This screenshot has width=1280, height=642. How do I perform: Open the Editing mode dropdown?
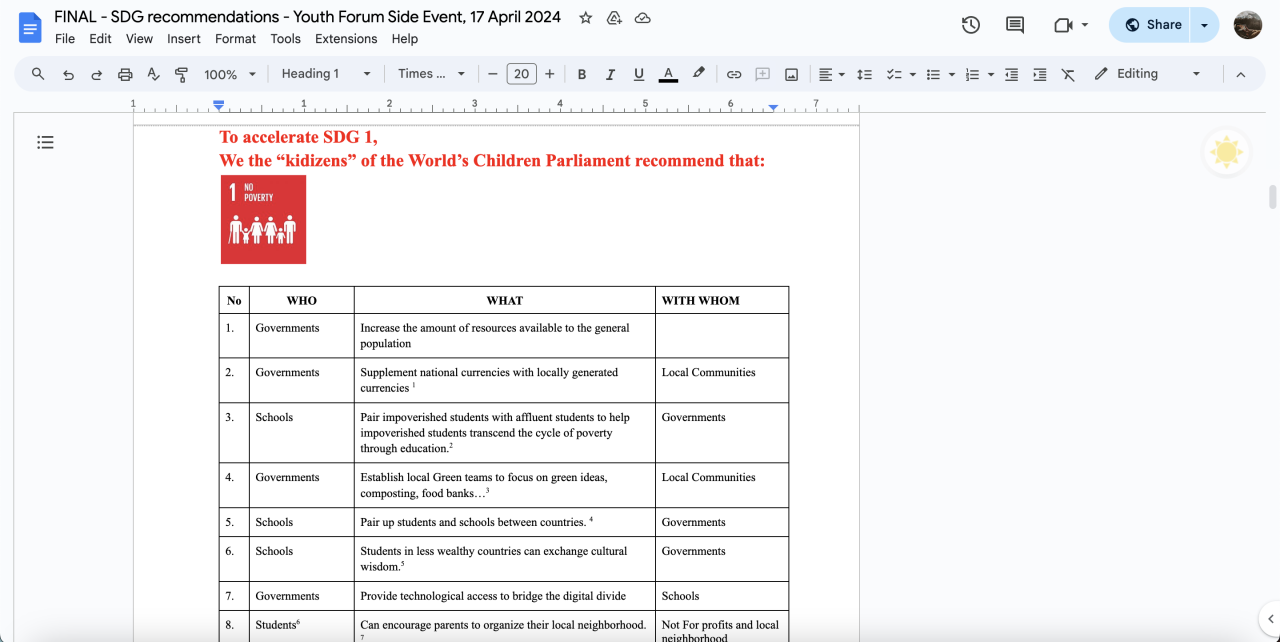[x=1148, y=74]
